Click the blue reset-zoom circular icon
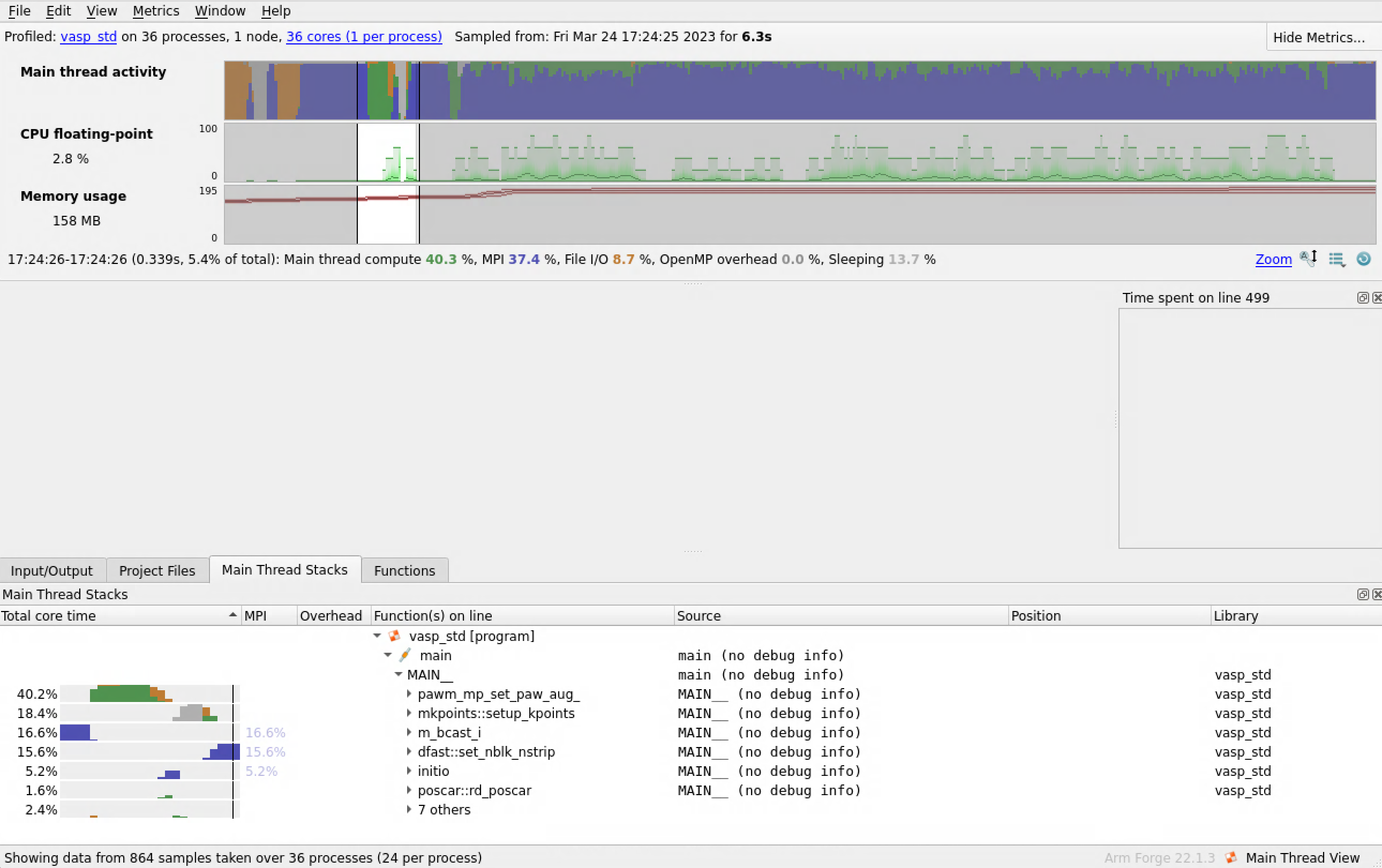 1364,259
